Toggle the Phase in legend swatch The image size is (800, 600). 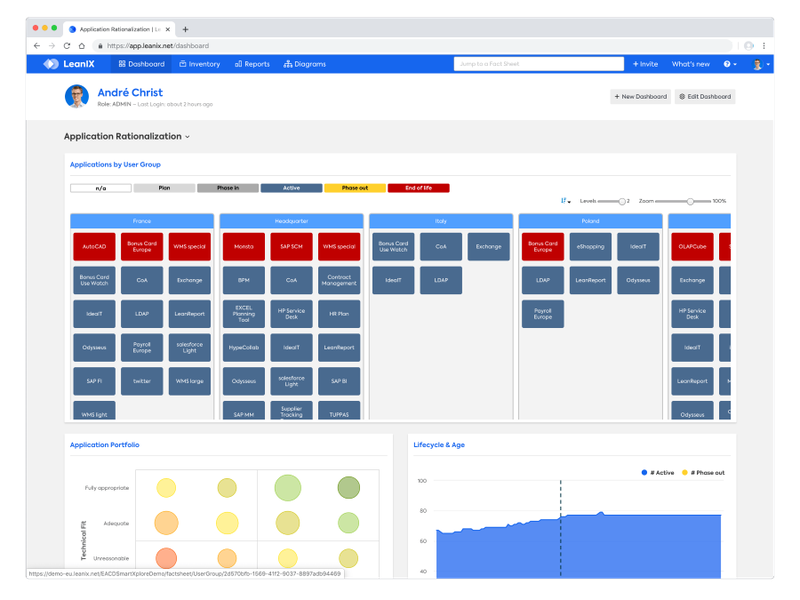pyautogui.click(x=228, y=188)
